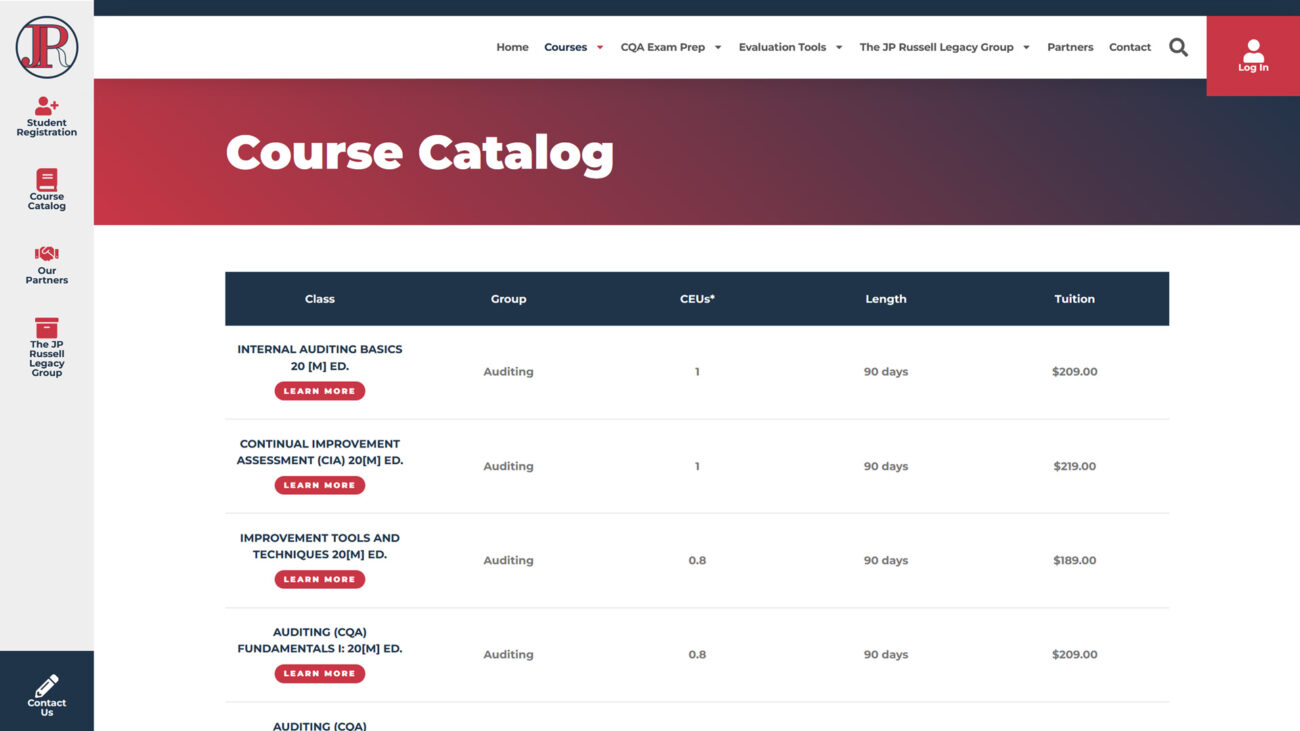This screenshot has width=1300, height=731.
Task: Click Learn More for Improvement Tools and Techniques
Action: tap(319, 578)
